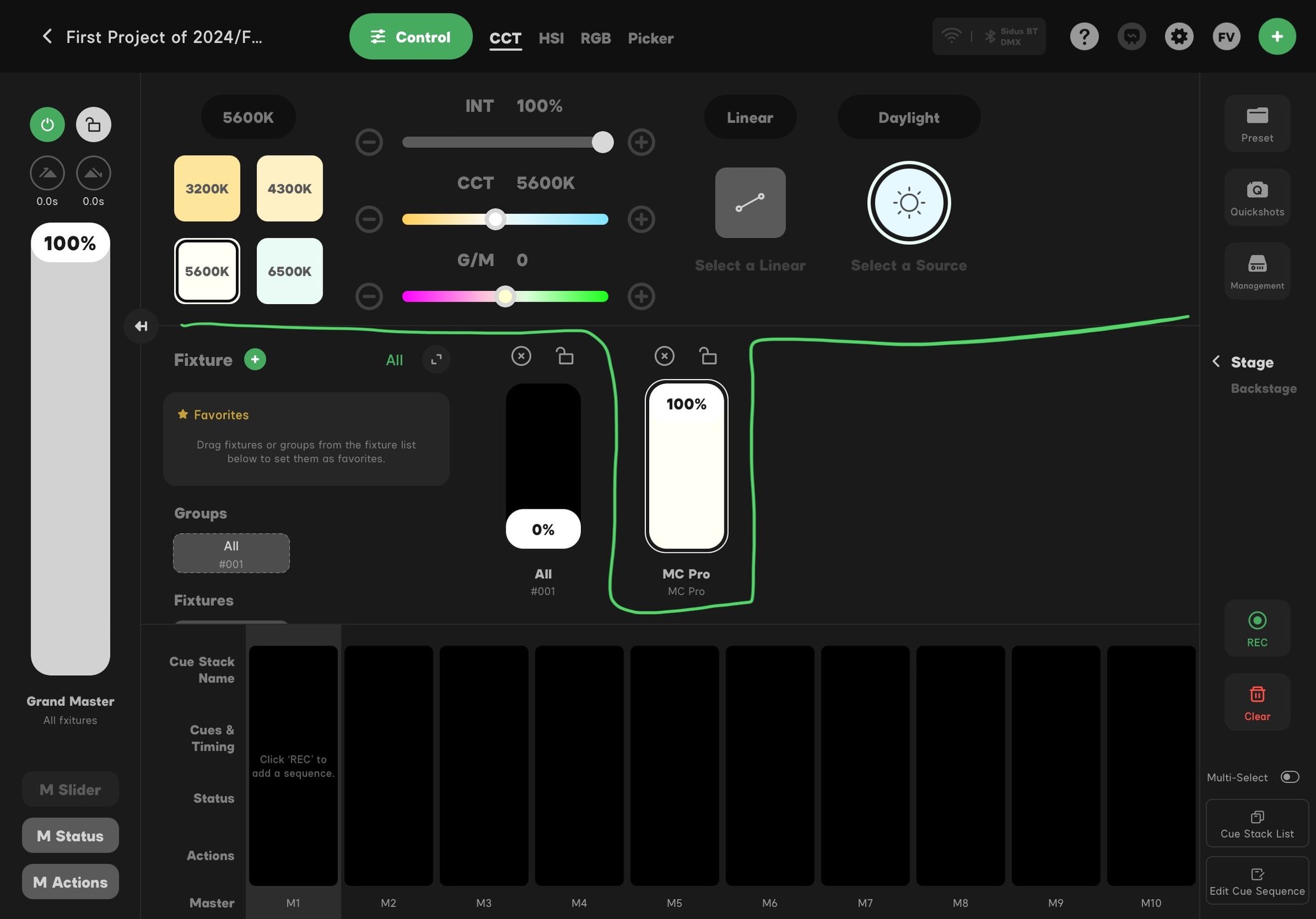Toggle Multi-Select switch on
This screenshot has width=1316, height=919.
(x=1290, y=777)
